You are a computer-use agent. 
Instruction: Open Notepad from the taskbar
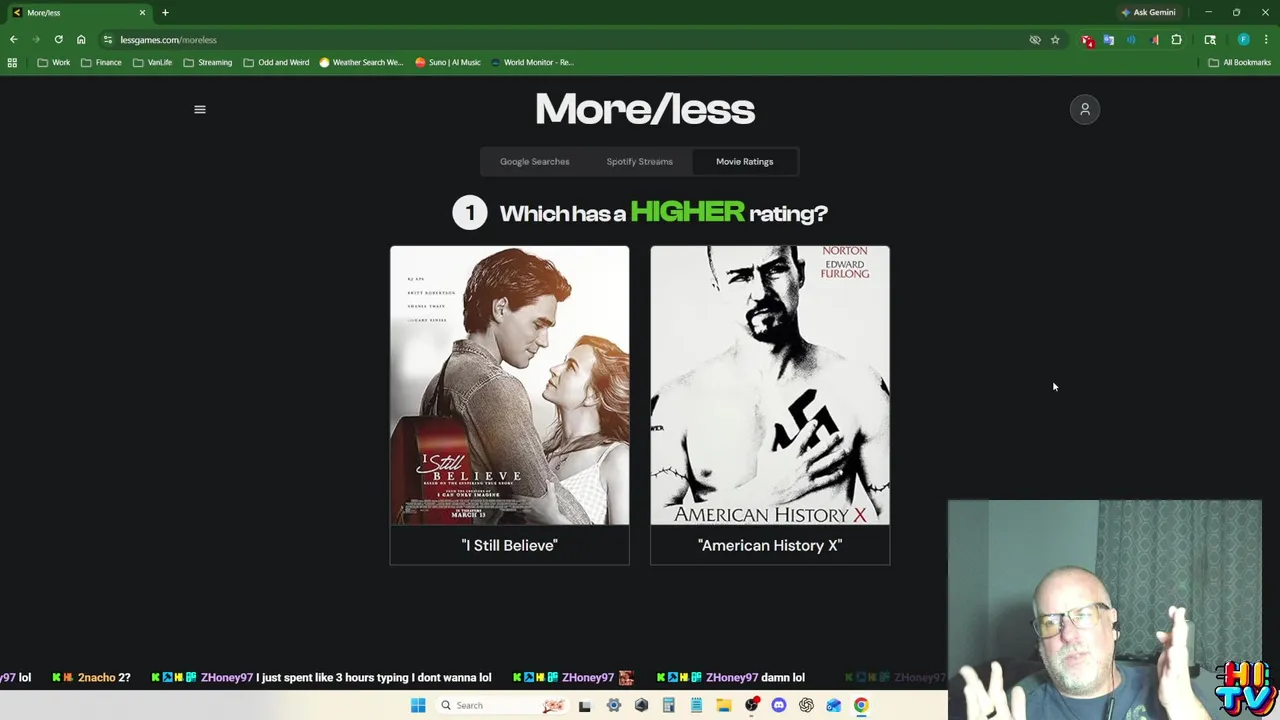click(696, 705)
